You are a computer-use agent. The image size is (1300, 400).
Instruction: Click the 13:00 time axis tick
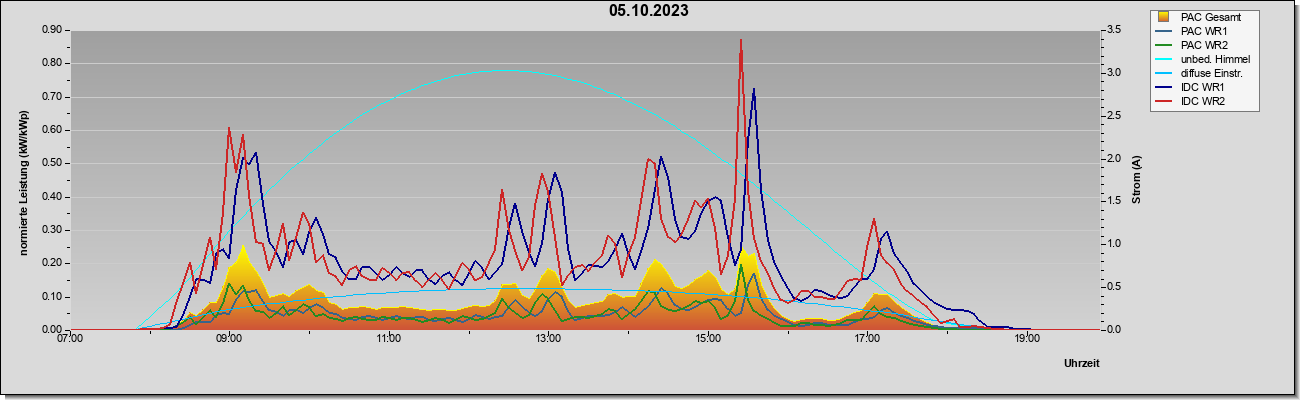click(548, 339)
